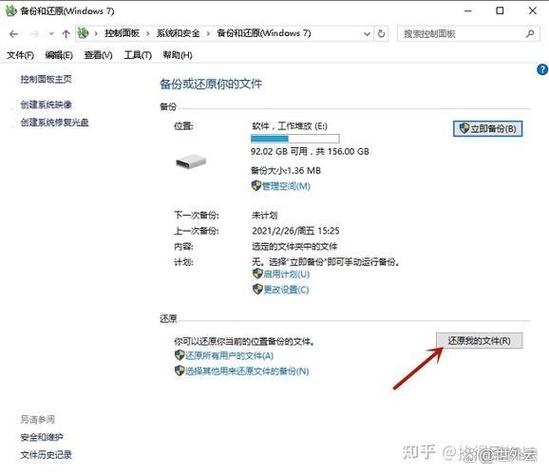Minimize the Backup and Restore window
The image size is (549, 475).
point(468,11)
